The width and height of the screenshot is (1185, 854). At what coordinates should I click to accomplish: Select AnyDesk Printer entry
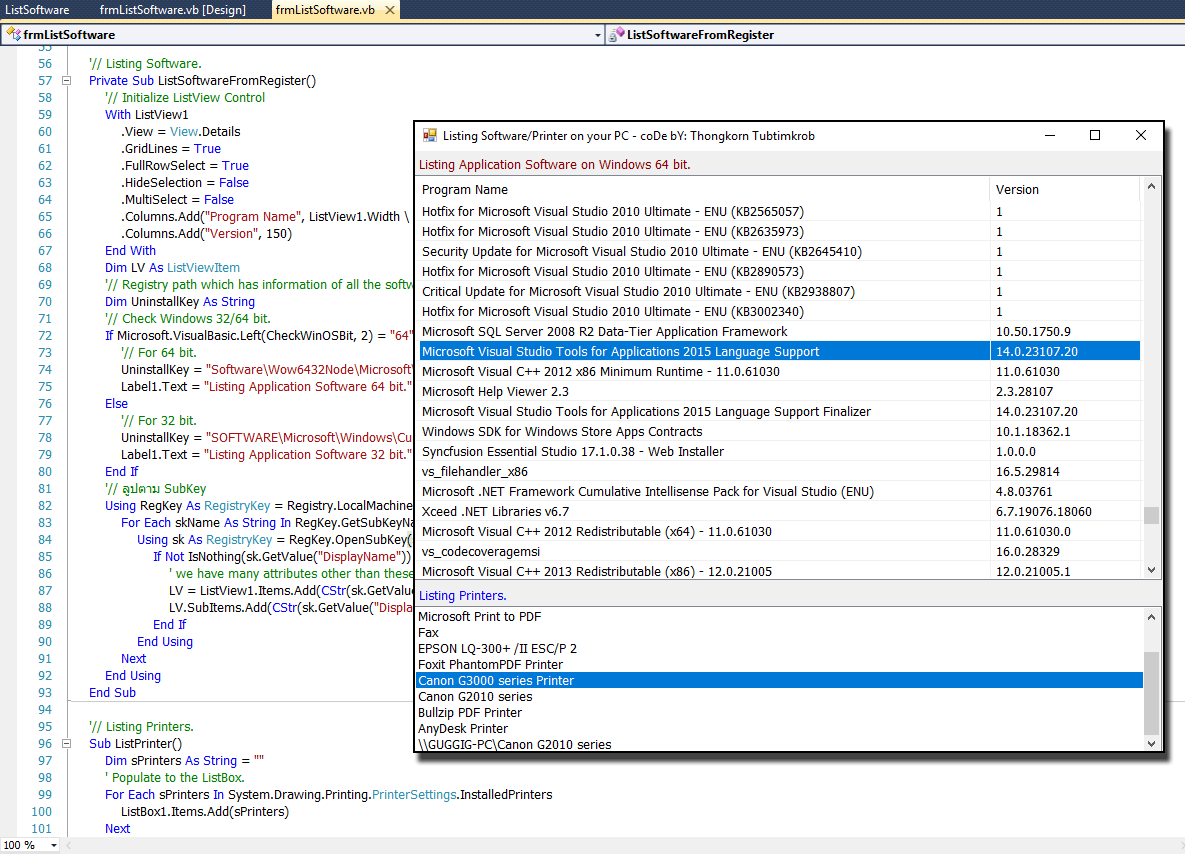coord(780,728)
